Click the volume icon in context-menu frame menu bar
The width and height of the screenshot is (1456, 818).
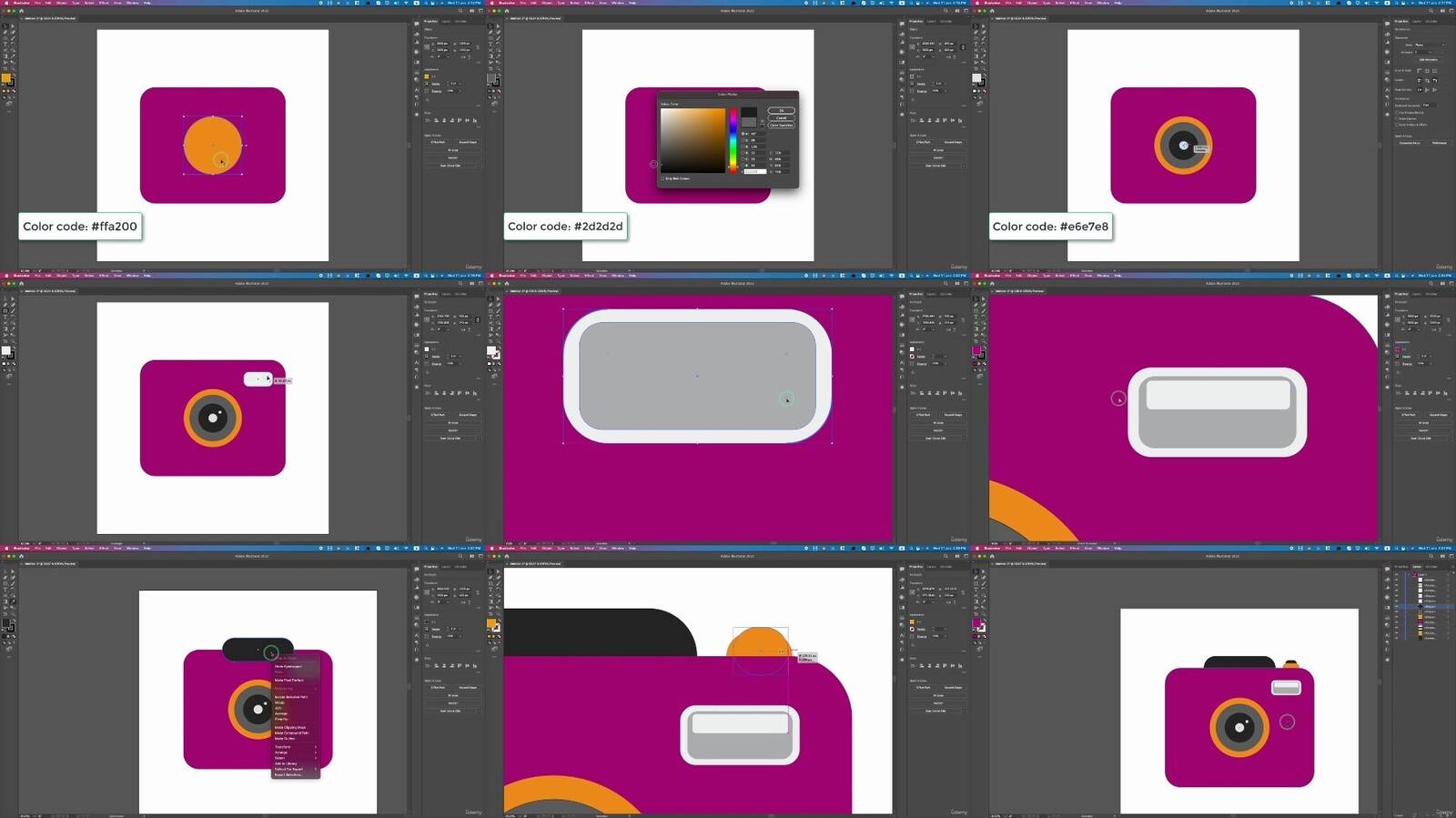[396, 549]
